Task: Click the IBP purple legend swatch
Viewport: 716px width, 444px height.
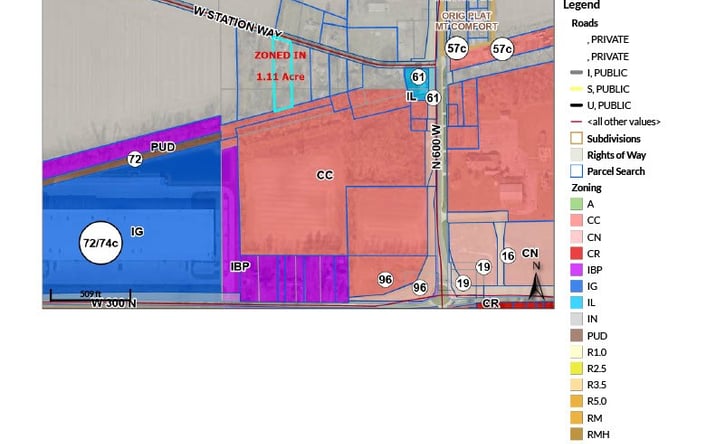Action: coord(576,270)
